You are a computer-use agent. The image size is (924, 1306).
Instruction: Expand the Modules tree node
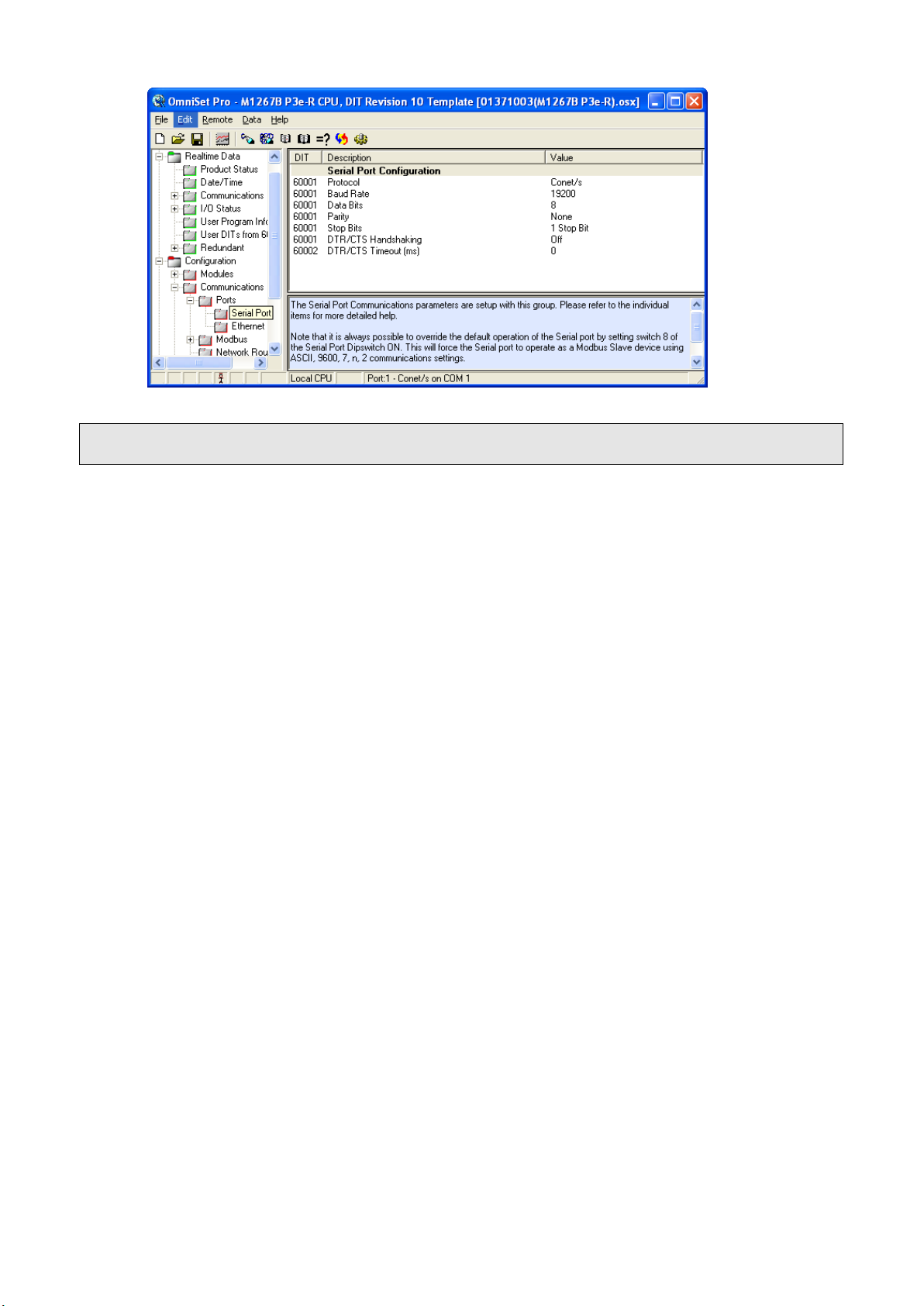[x=174, y=274]
